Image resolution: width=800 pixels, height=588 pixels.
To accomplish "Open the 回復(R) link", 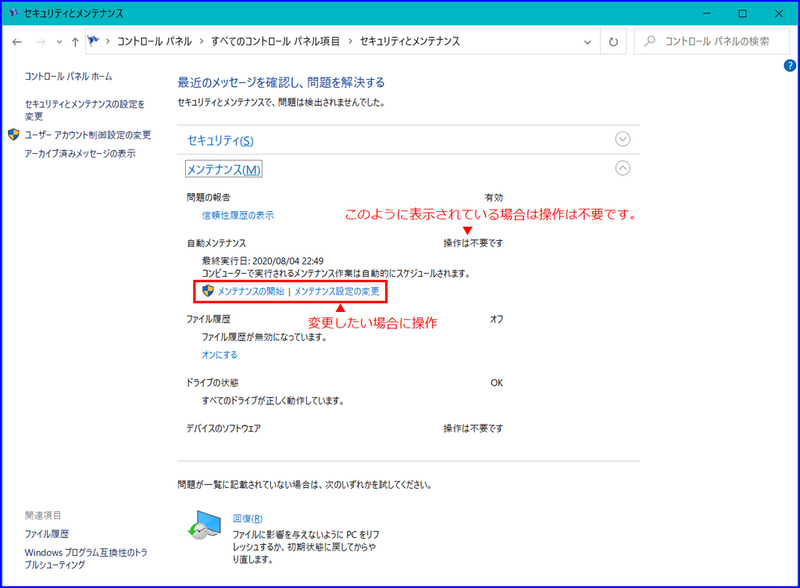I will click(247, 519).
